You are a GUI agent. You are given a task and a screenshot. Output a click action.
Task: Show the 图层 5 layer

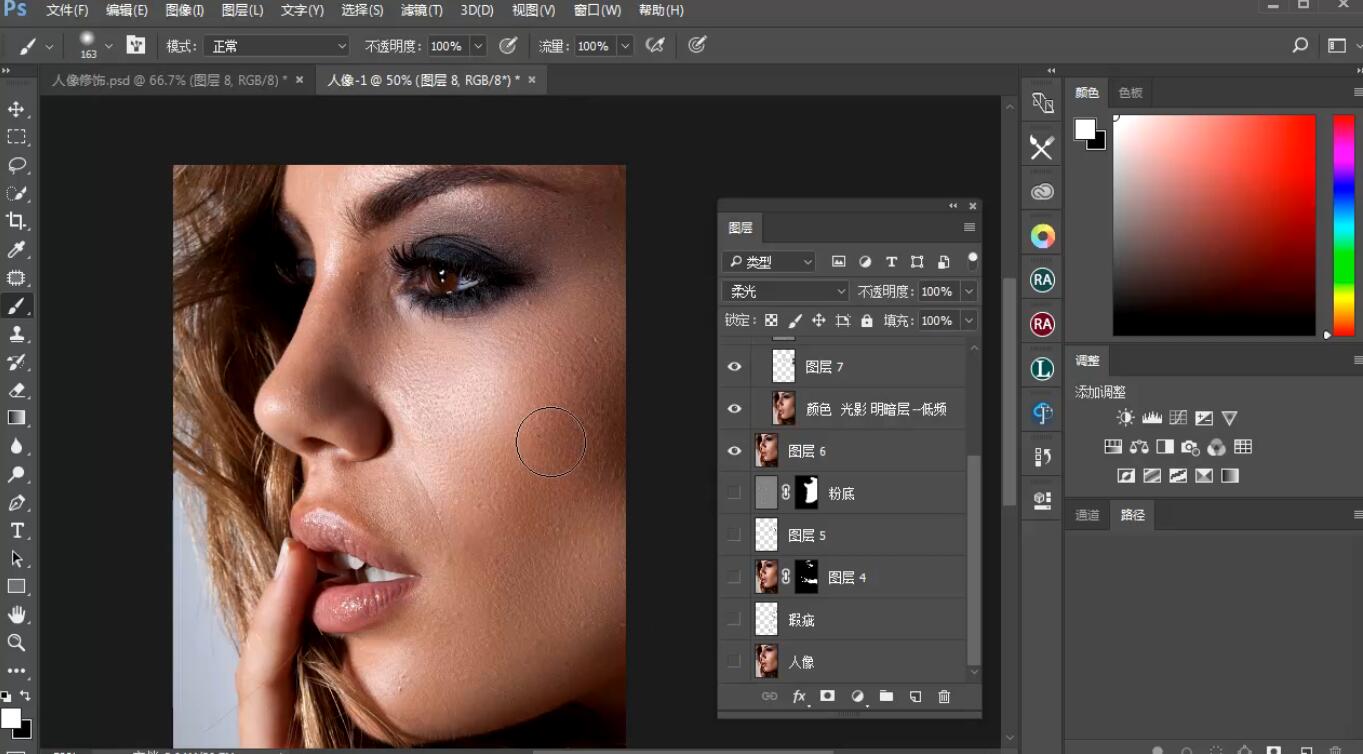pos(734,535)
